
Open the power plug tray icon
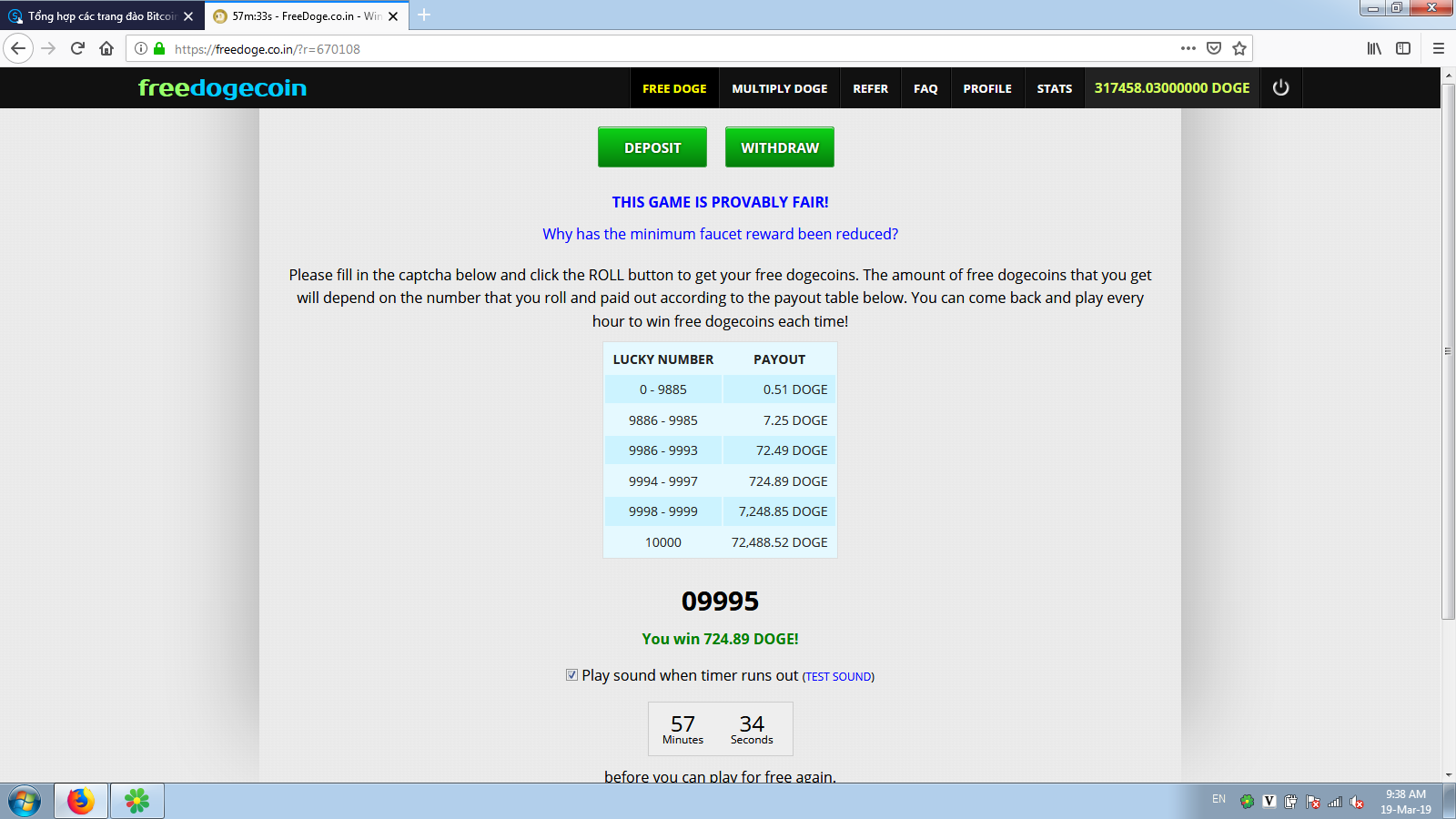[x=1290, y=802]
